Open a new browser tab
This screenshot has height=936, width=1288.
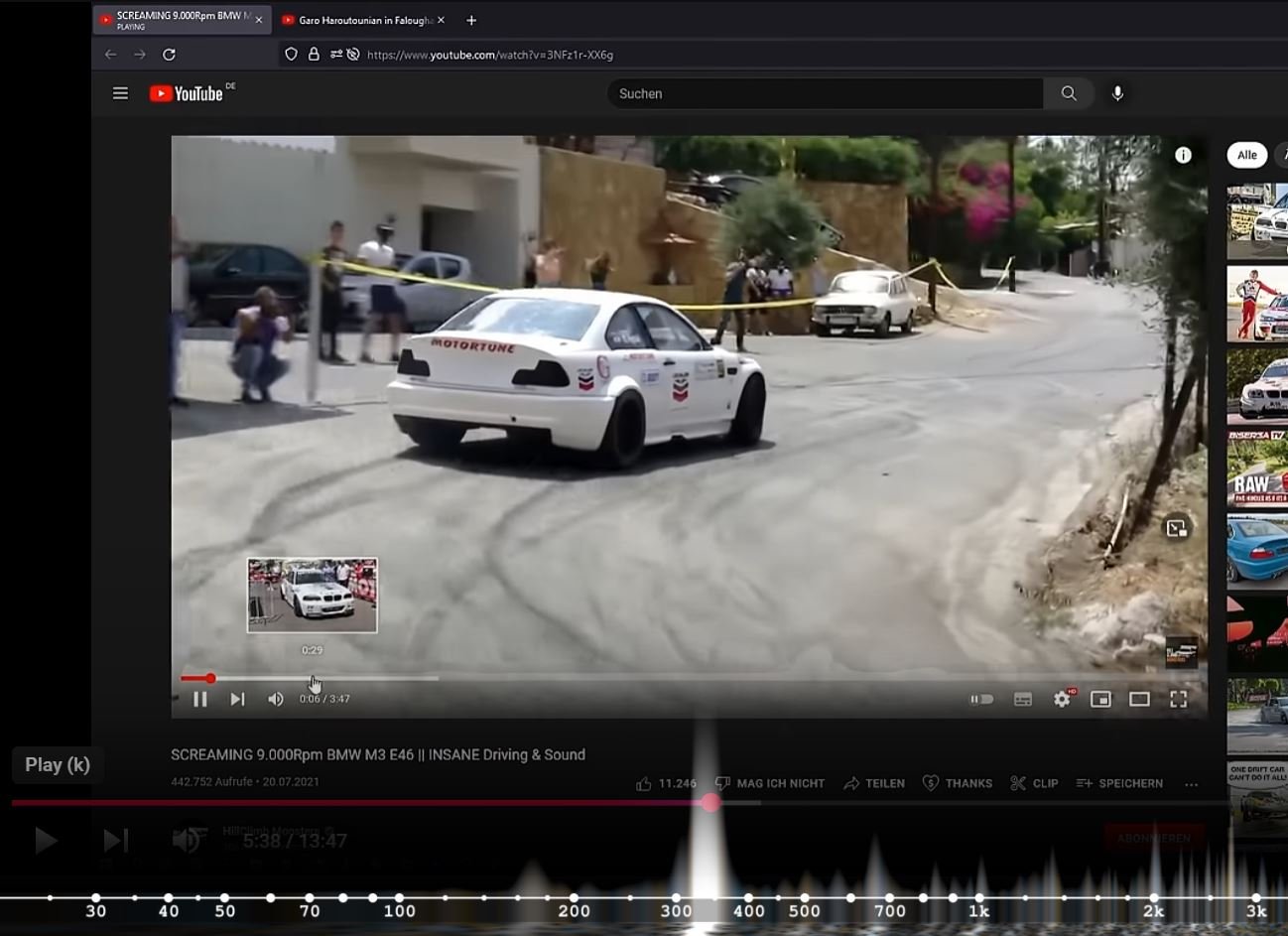(x=471, y=20)
